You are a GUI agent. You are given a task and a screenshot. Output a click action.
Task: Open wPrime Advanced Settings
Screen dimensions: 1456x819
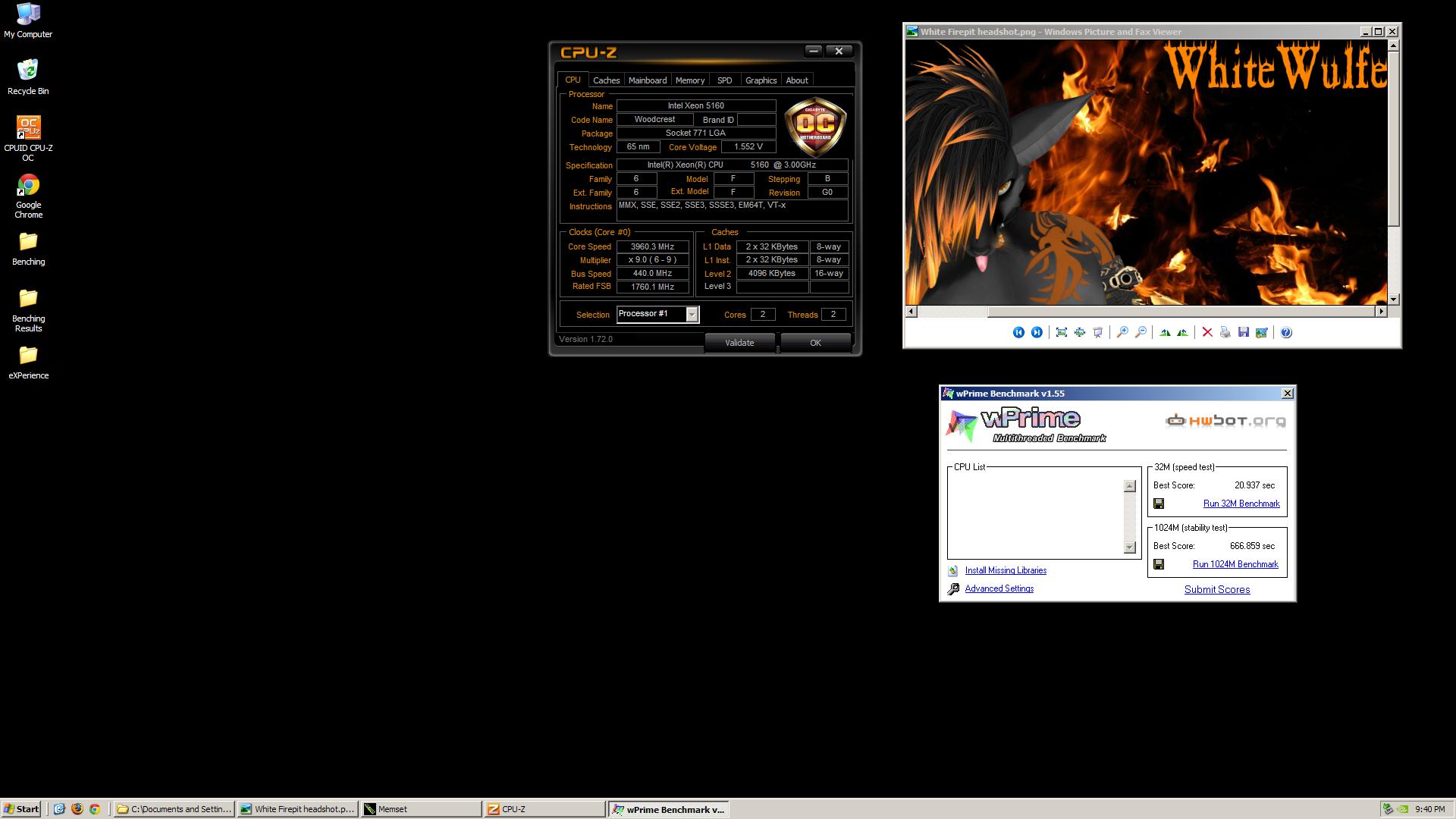(999, 588)
